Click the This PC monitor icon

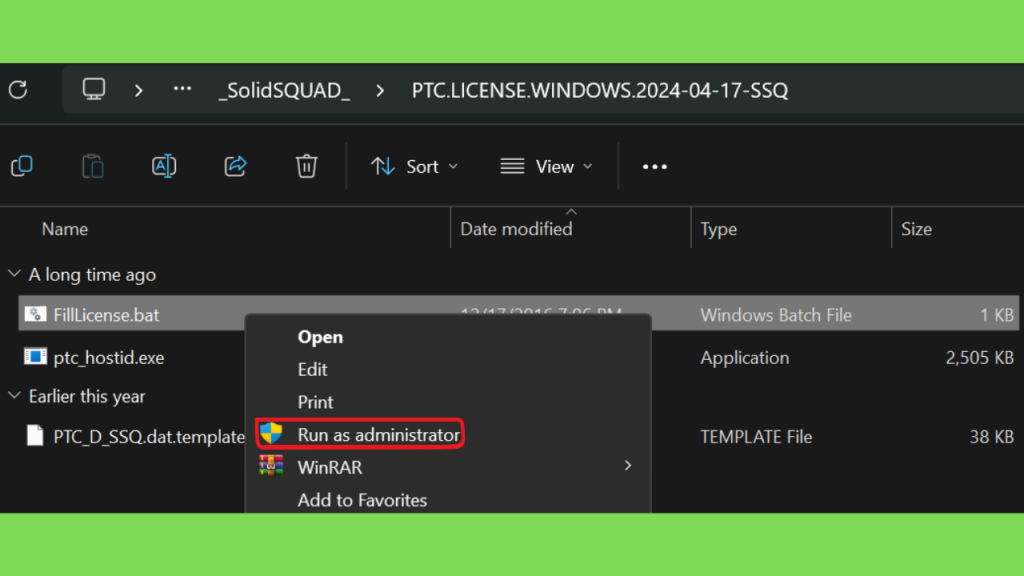tap(94, 90)
